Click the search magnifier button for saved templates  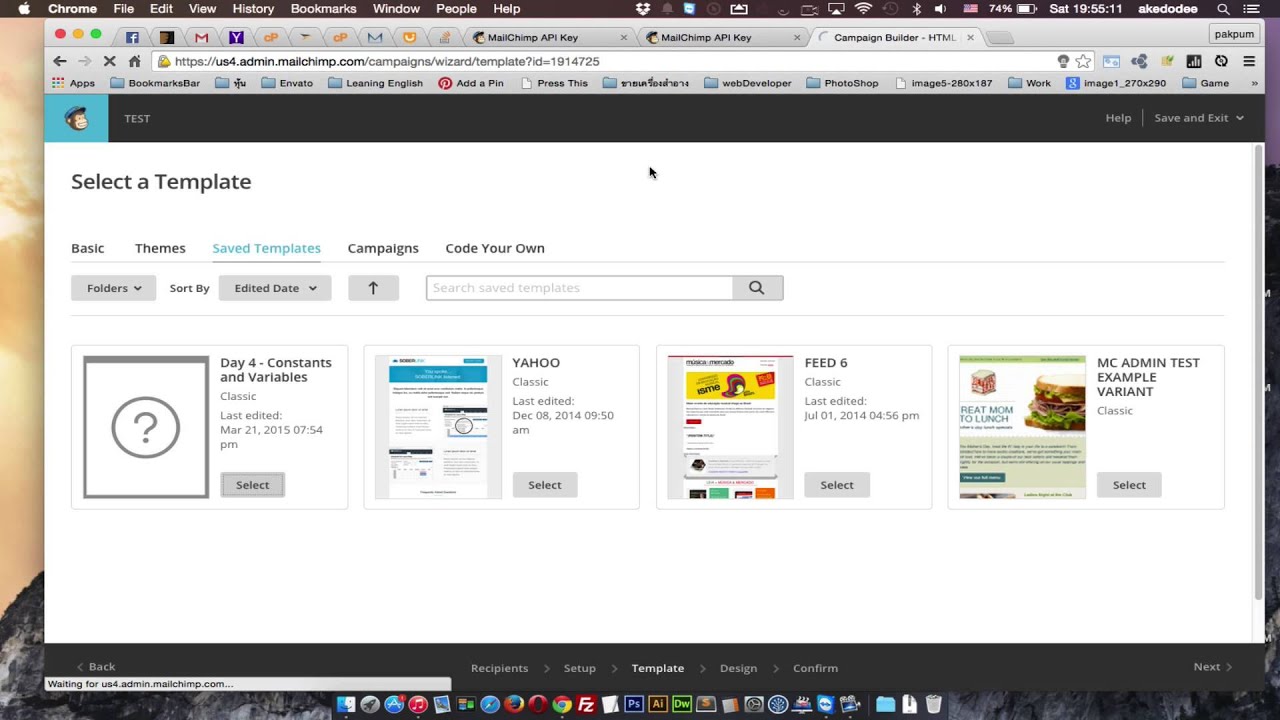tap(757, 288)
